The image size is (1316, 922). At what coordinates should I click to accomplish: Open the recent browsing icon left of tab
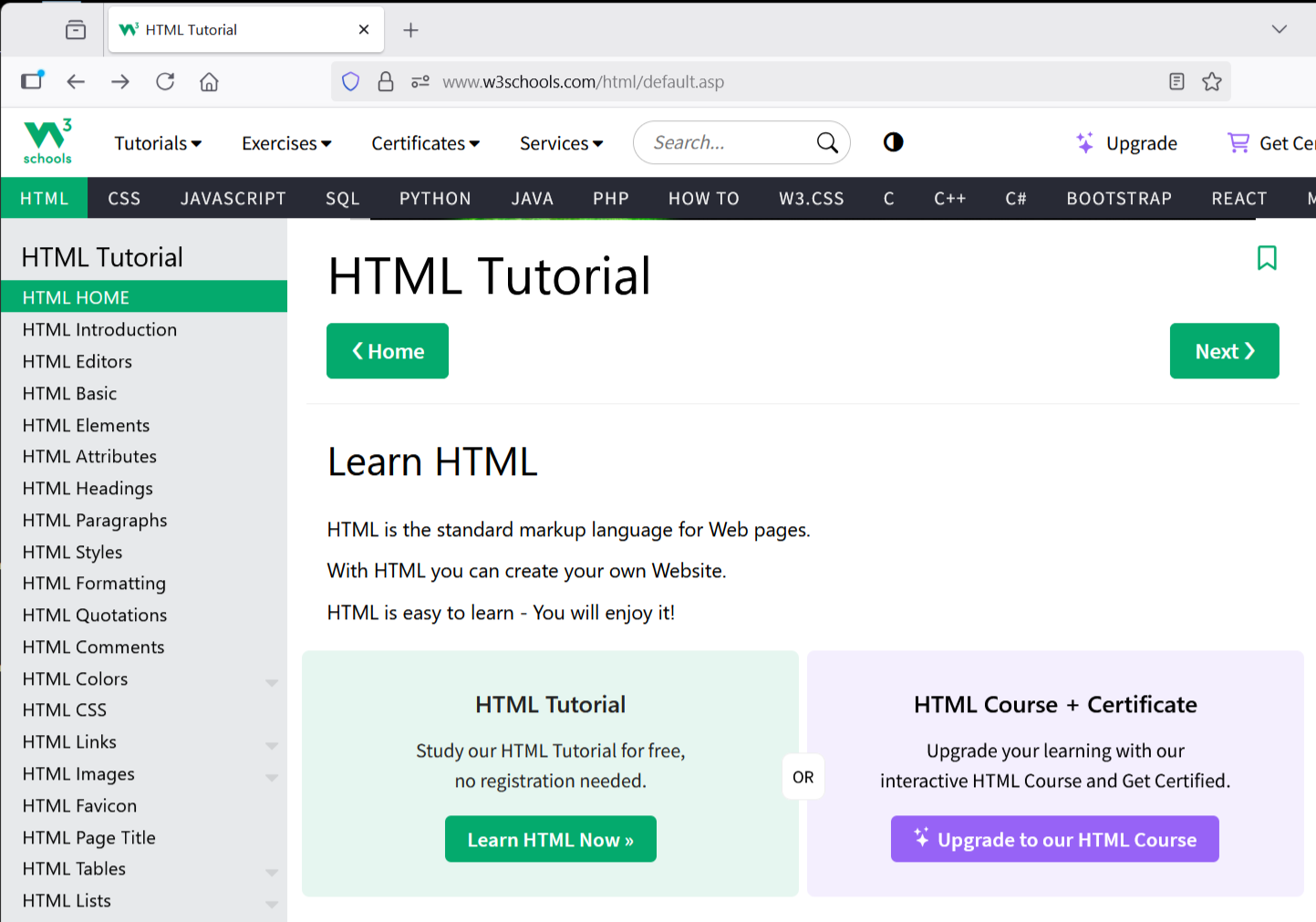pyautogui.click(x=76, y=30)
